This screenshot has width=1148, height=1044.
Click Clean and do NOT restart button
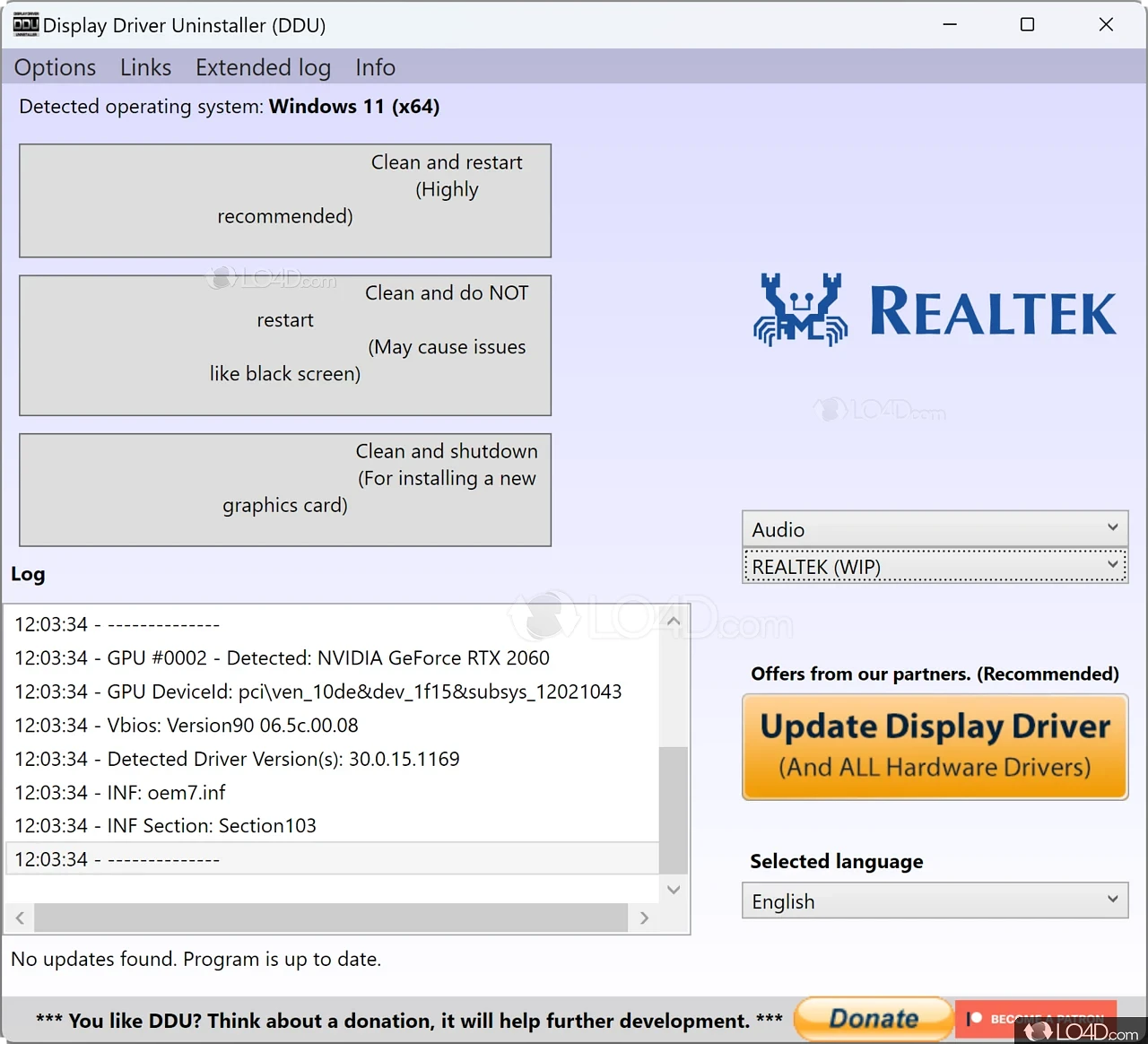point(285,345)
